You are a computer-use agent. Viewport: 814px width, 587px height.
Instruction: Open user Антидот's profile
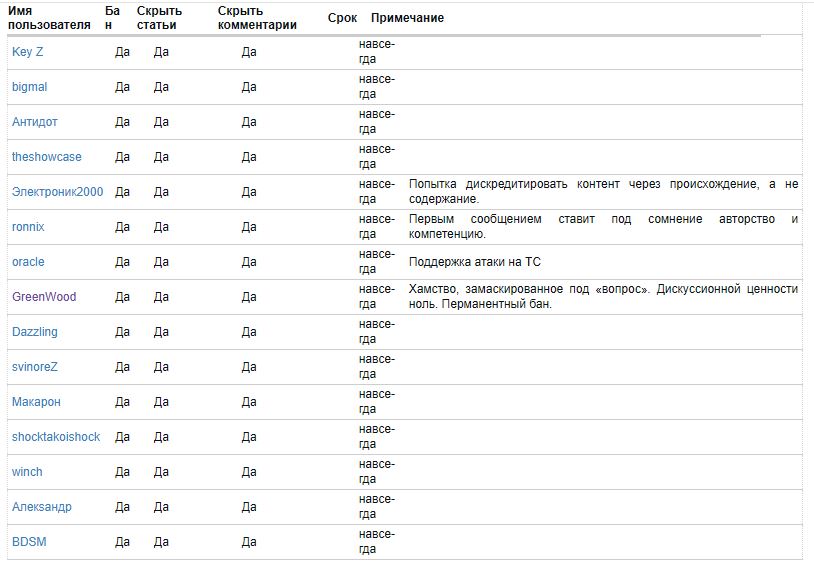click(x=35, y=122)
